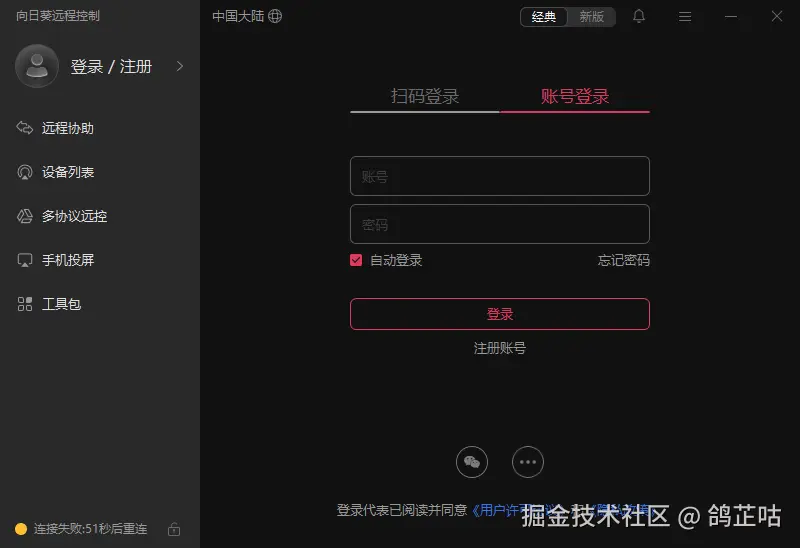Image resolution: width=800 pixels, height=548 pixels.
Task: Click the 远程协助 sidebar icon
Action: point(24,128)
